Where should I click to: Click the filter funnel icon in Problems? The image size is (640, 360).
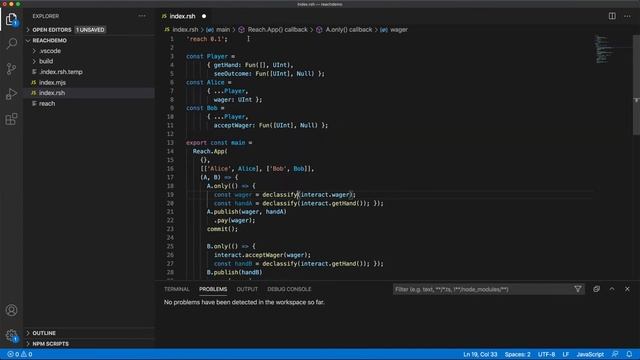coord(578,289)
